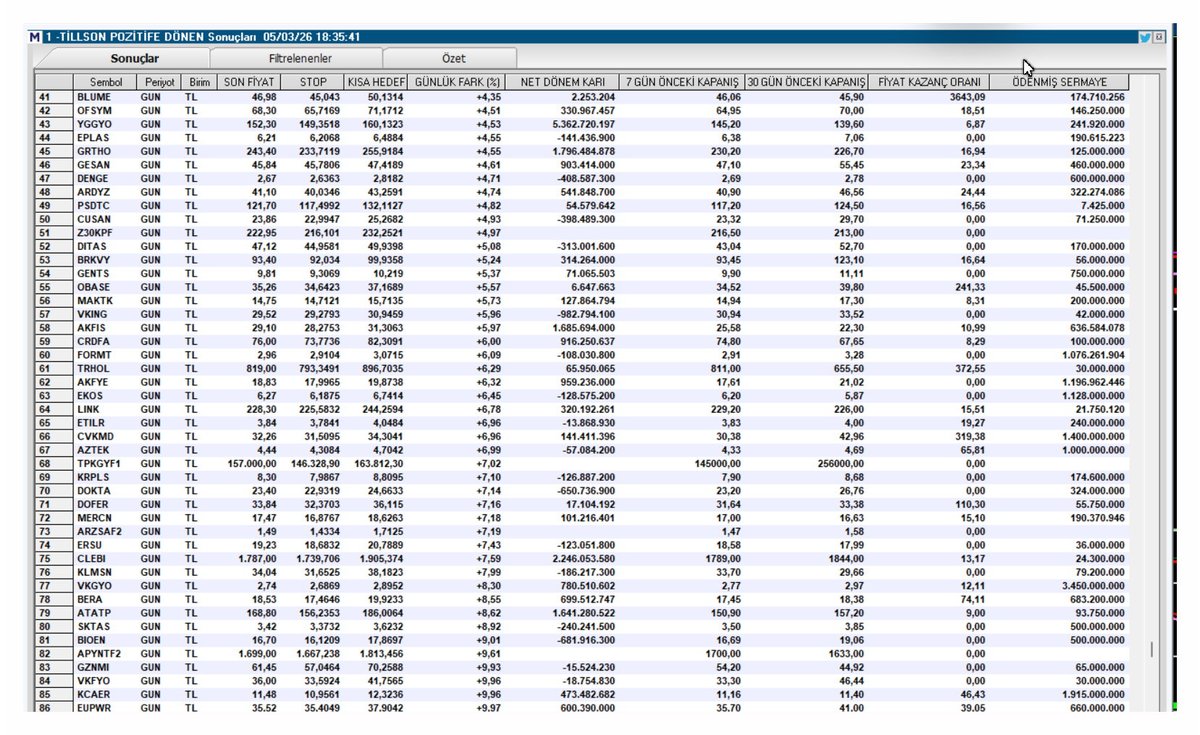The image size is (1200, 735).
Task: Sort by Birim column header
Action: point(198,81)
